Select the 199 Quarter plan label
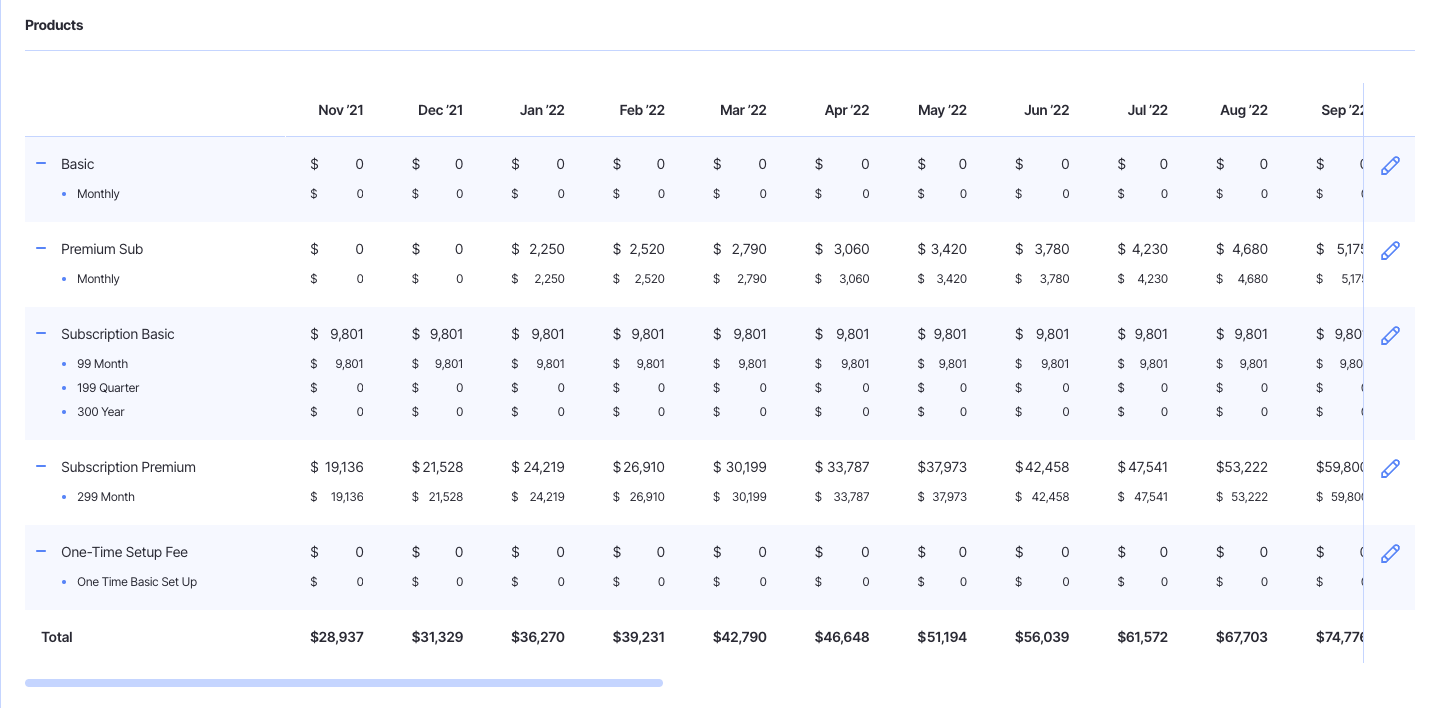 pos(108,388)
